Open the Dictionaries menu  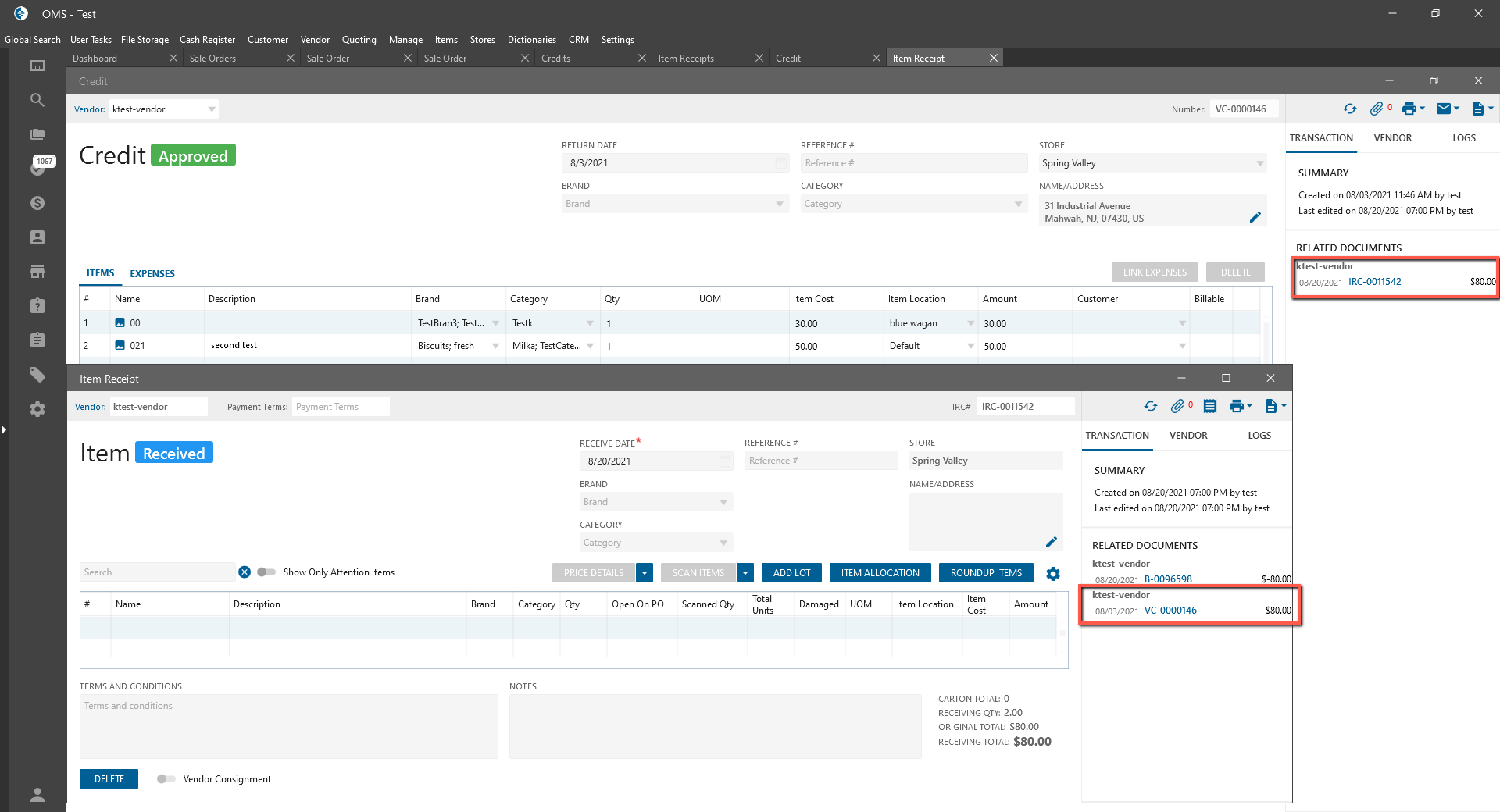(x=531, y=40)
